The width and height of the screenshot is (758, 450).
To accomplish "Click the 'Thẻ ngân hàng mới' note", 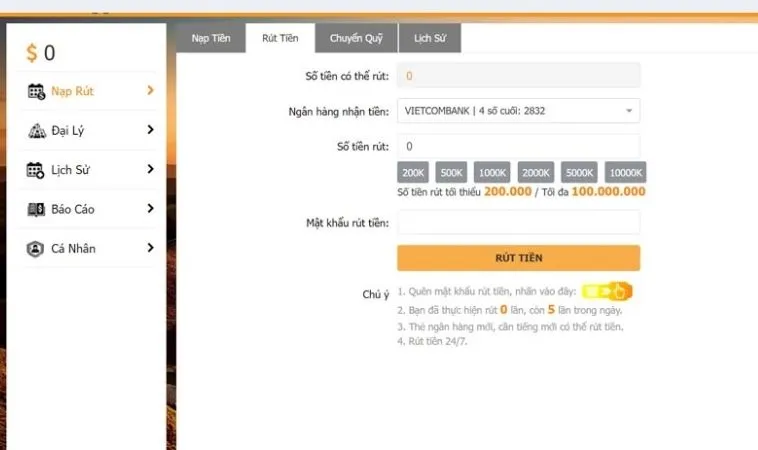I will click(510, 327).
